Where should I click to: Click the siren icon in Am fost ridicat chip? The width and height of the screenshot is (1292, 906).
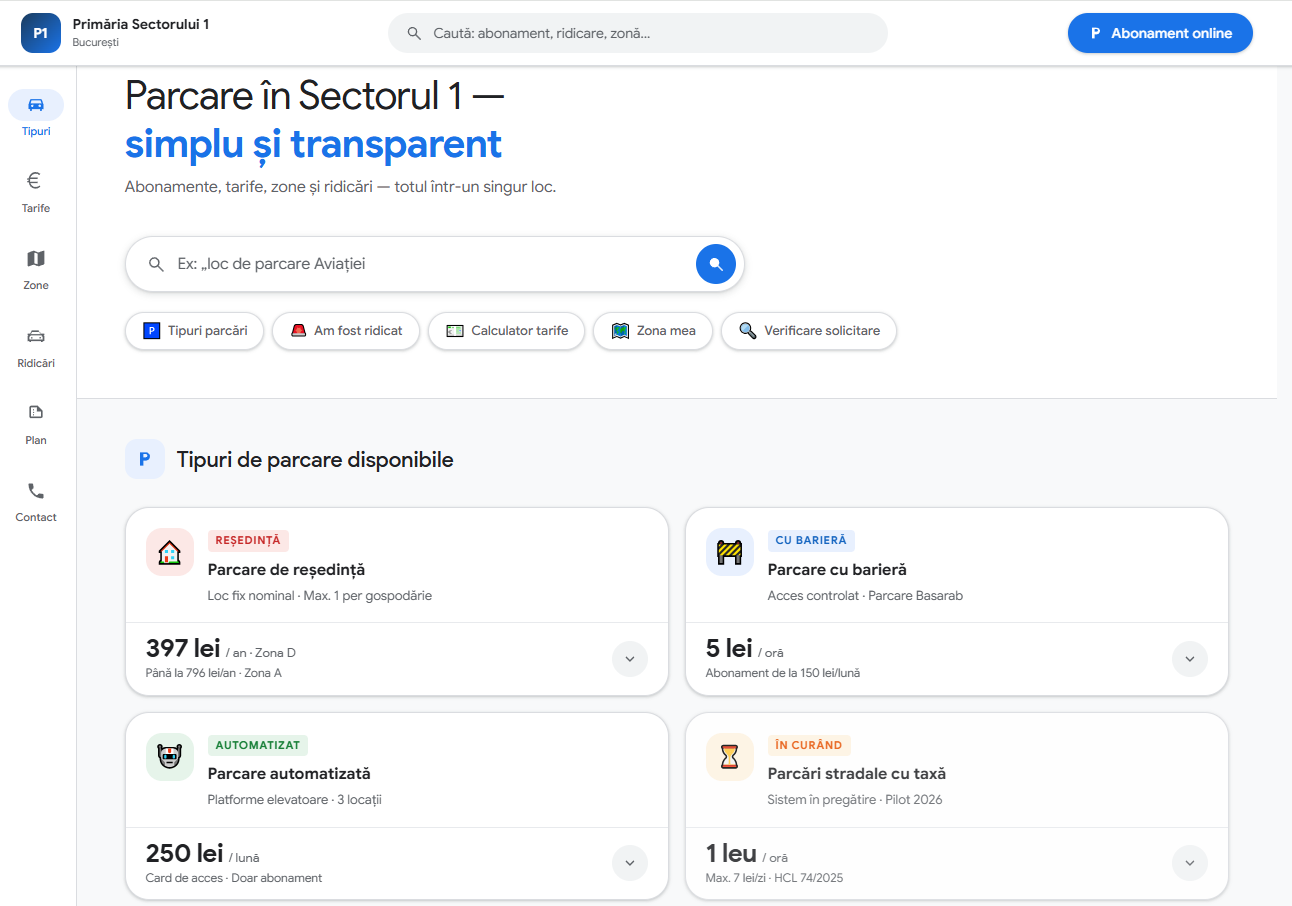pos(299,331)
